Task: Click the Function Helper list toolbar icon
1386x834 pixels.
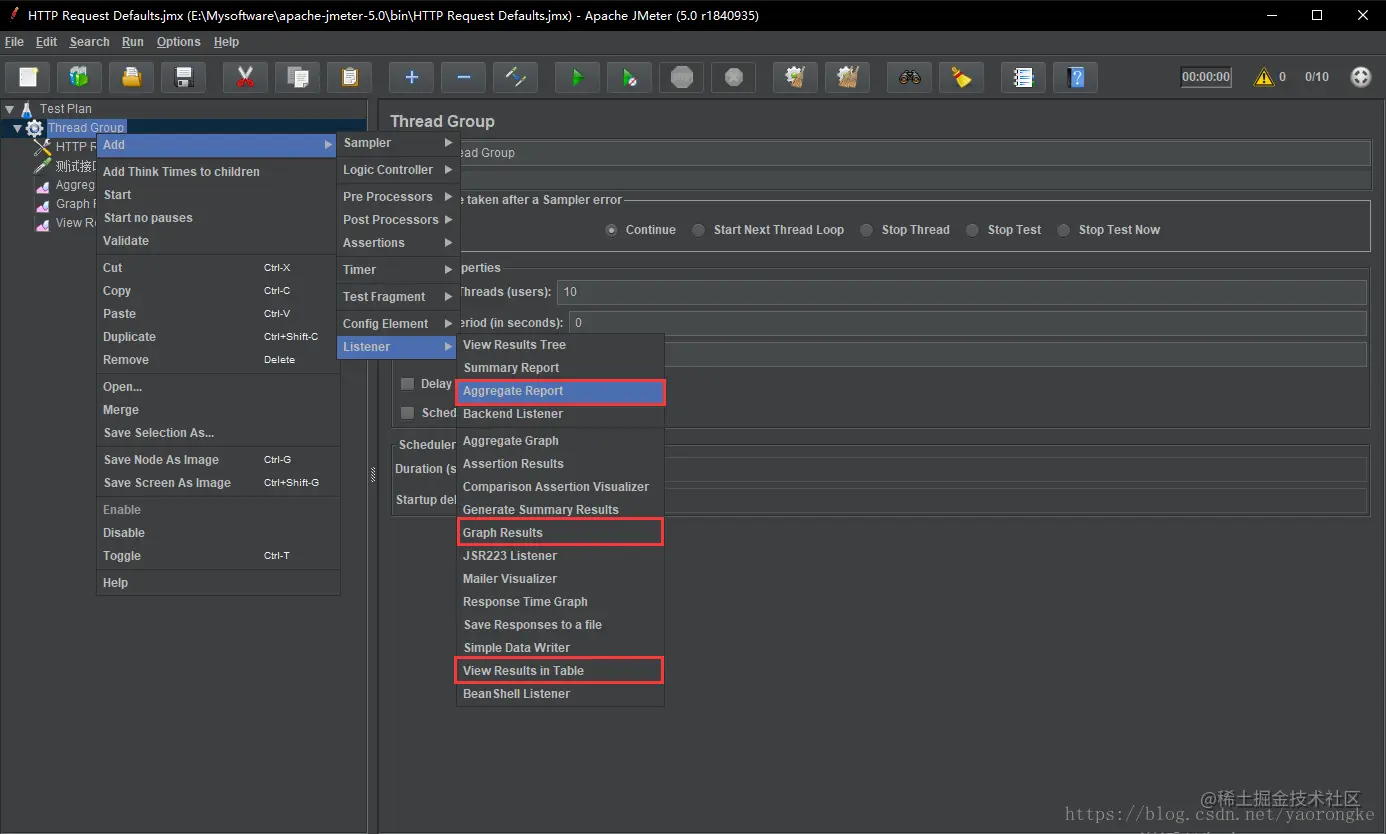Action: point(1023,77)
